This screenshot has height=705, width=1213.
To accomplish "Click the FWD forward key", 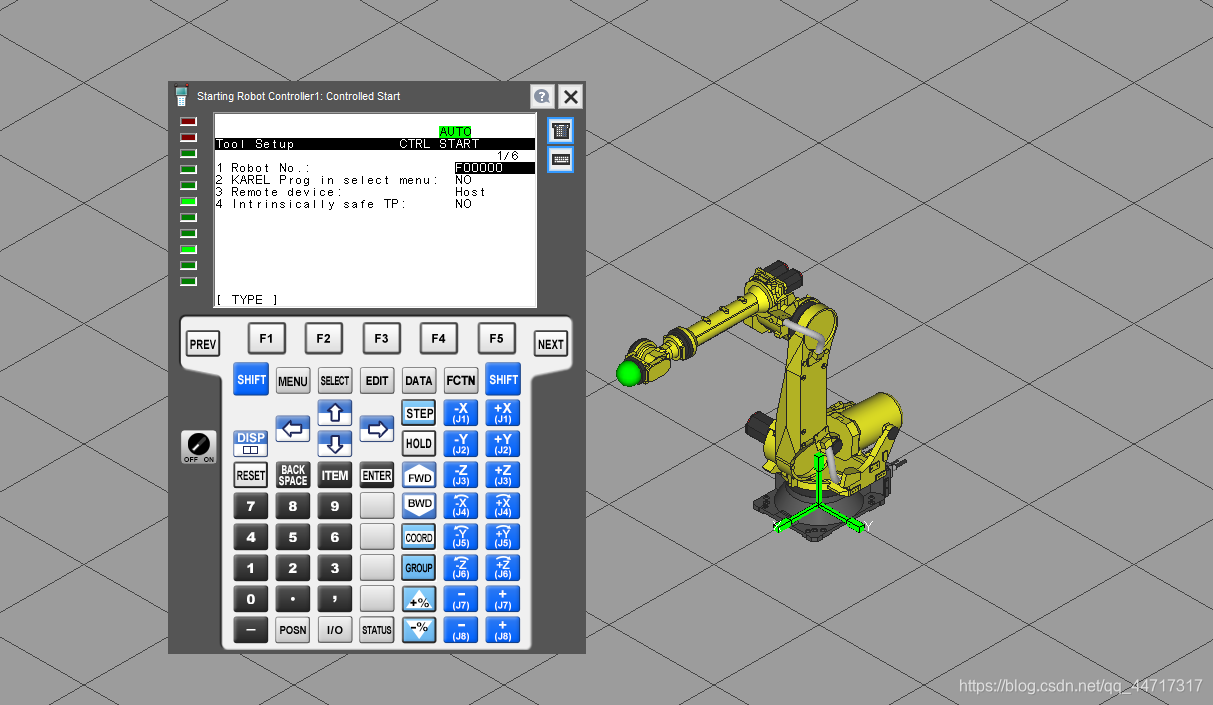I will [x=419, y=476].
